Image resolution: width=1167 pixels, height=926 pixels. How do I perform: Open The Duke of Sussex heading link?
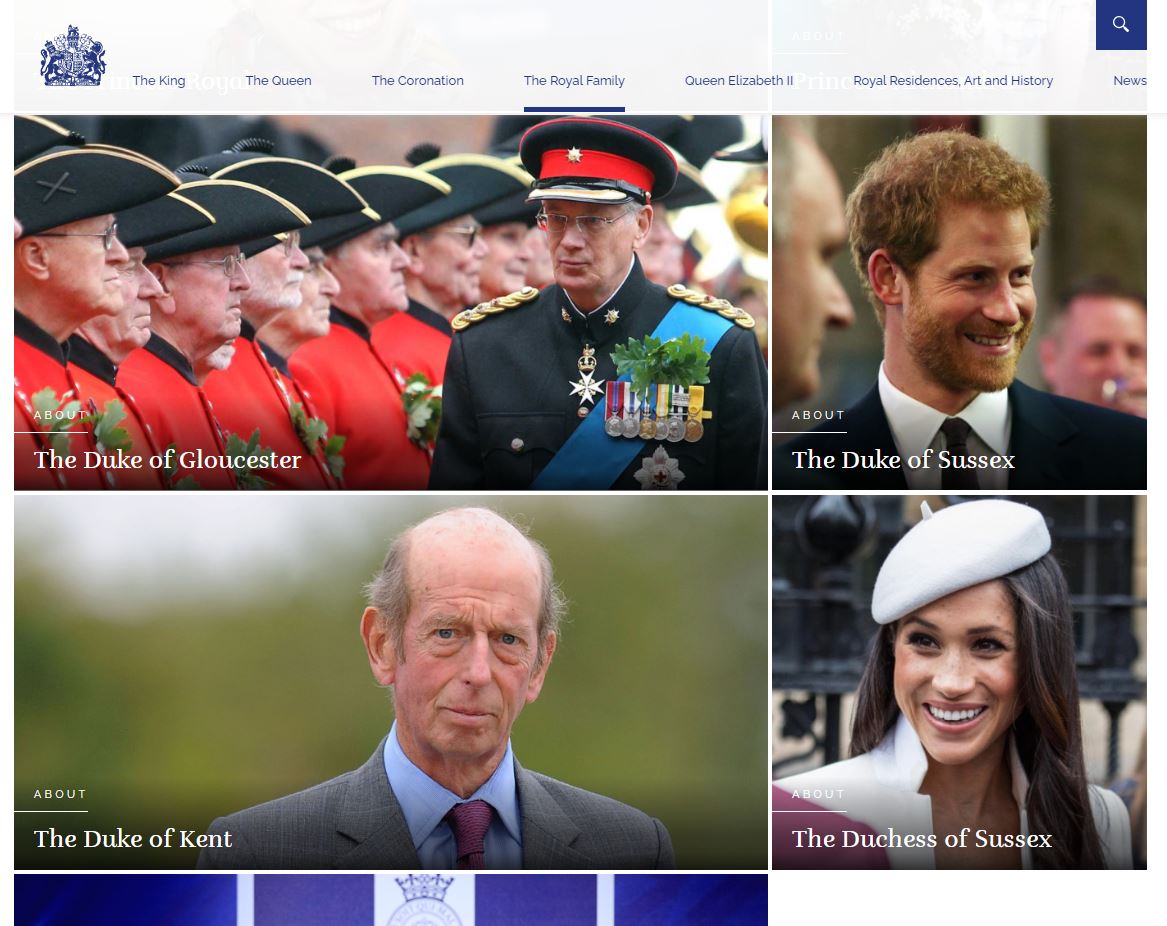click(903, 459)
